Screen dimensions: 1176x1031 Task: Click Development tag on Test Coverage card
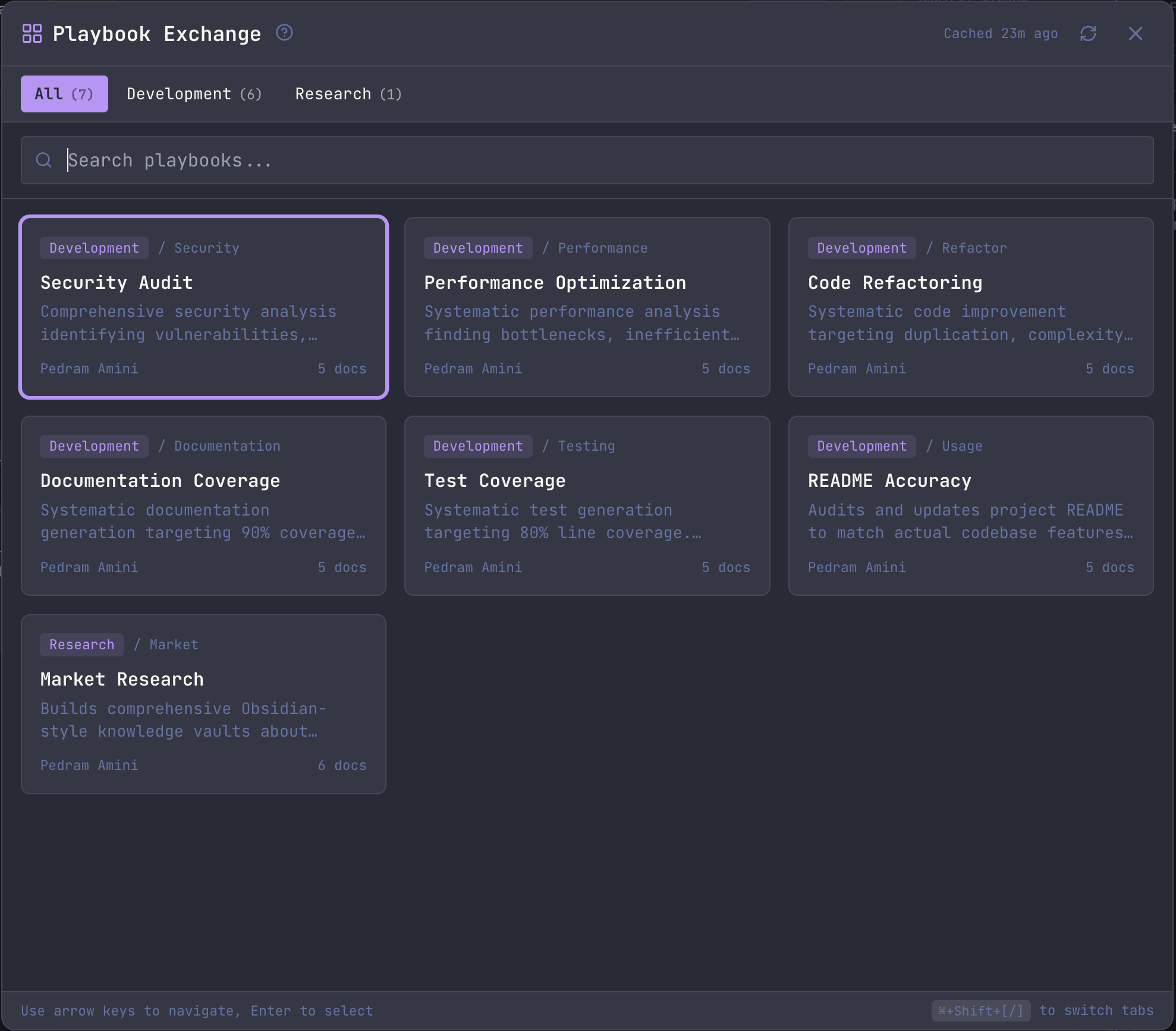477,446
